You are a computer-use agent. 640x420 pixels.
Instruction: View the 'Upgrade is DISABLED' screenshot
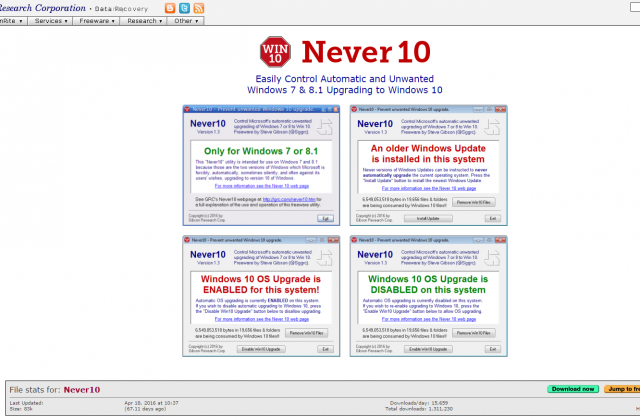pos(429,296)
